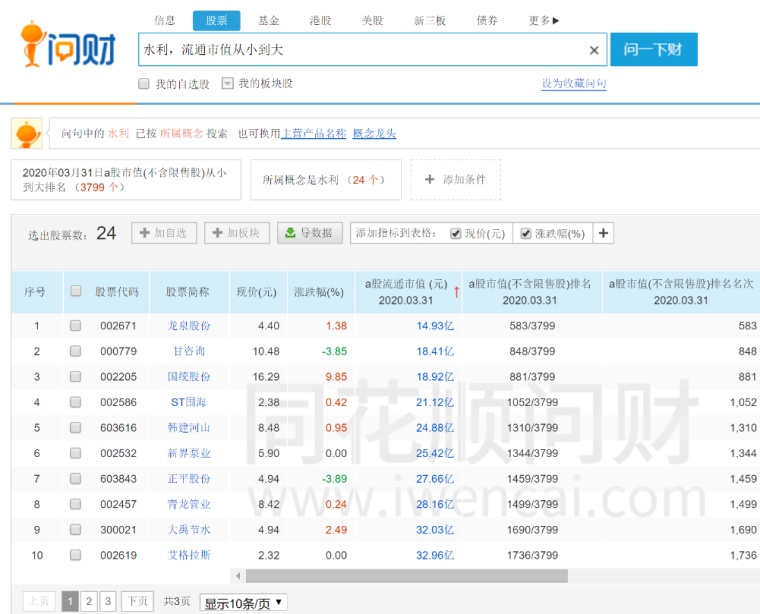The image size is (760, 614).
Task: Toggle 我的自选股 checkbox
Action: [143, 83]
